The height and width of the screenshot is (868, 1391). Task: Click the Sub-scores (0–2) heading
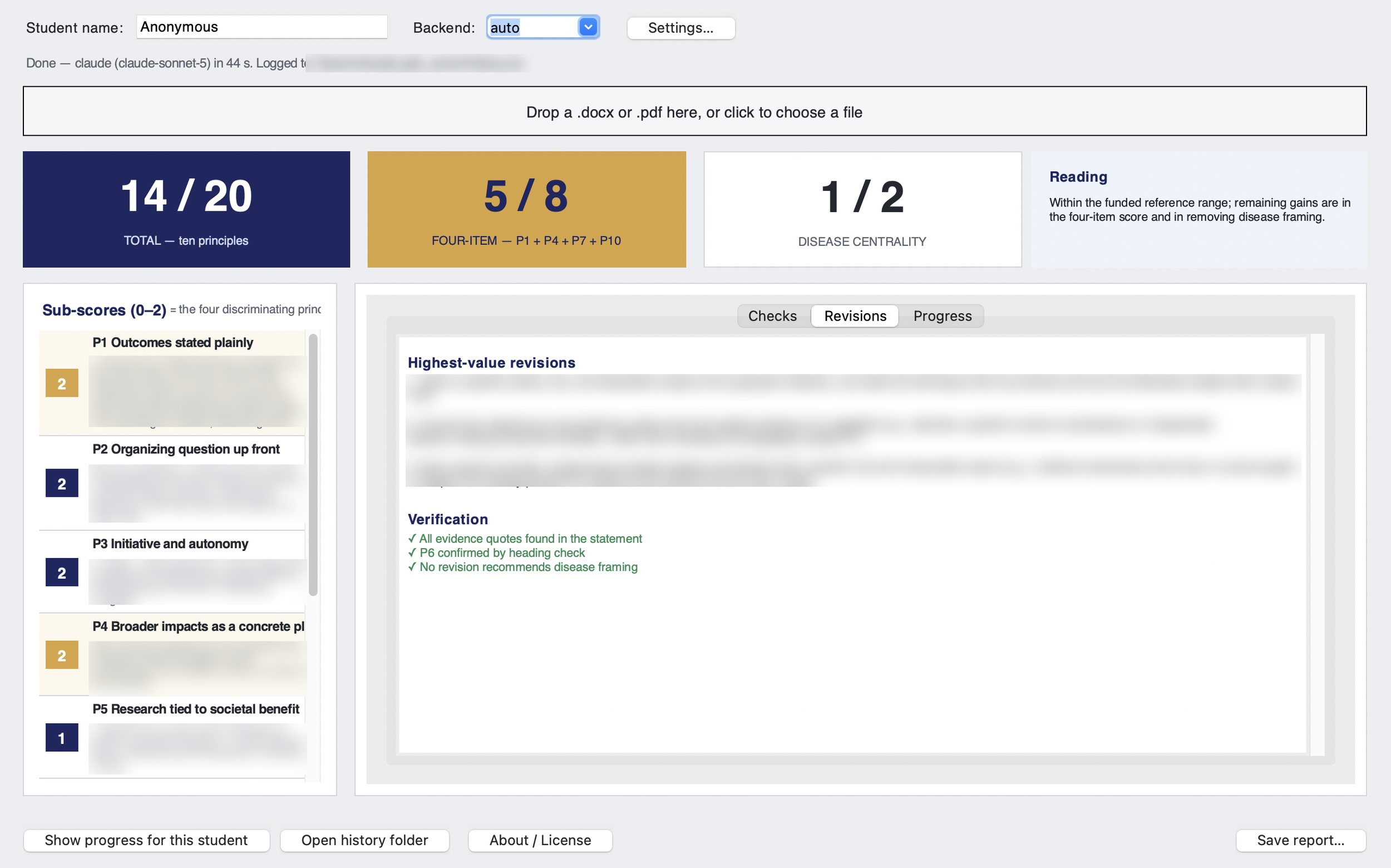105,310
